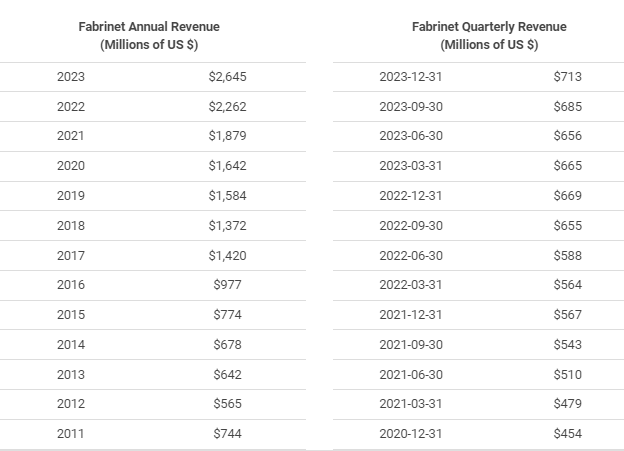Click the $479 quarterly revenue value
This screenshot has width=624, height=451.
coord(568,404)
